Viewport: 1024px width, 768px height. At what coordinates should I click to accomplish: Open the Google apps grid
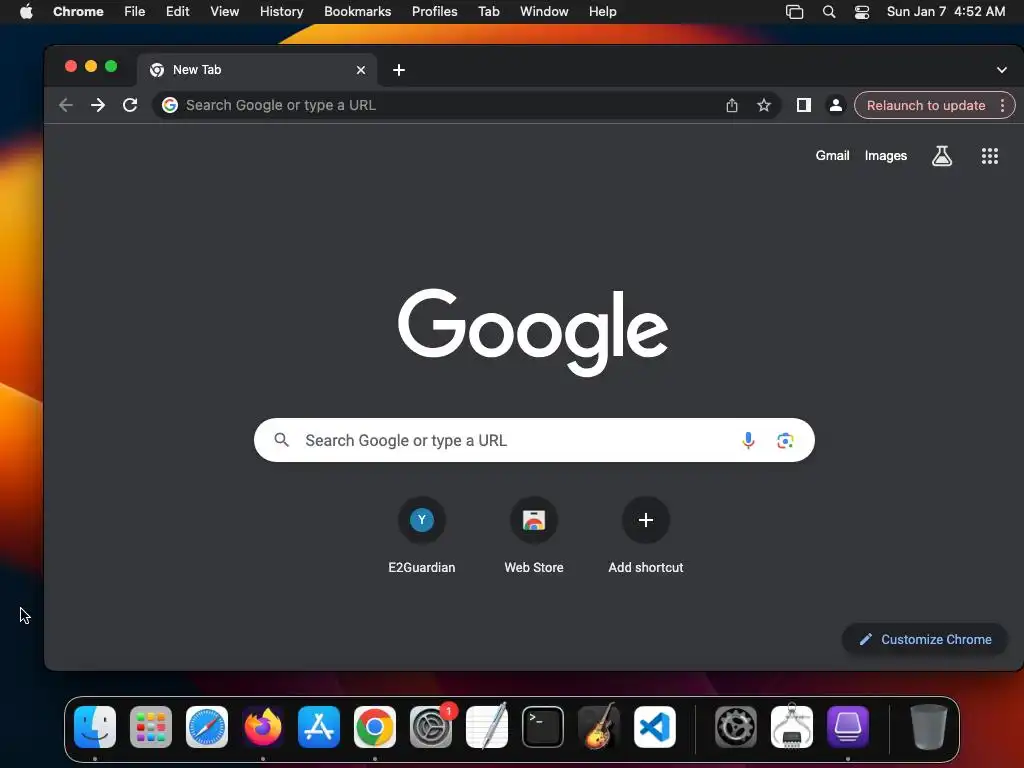coord(989,155)
